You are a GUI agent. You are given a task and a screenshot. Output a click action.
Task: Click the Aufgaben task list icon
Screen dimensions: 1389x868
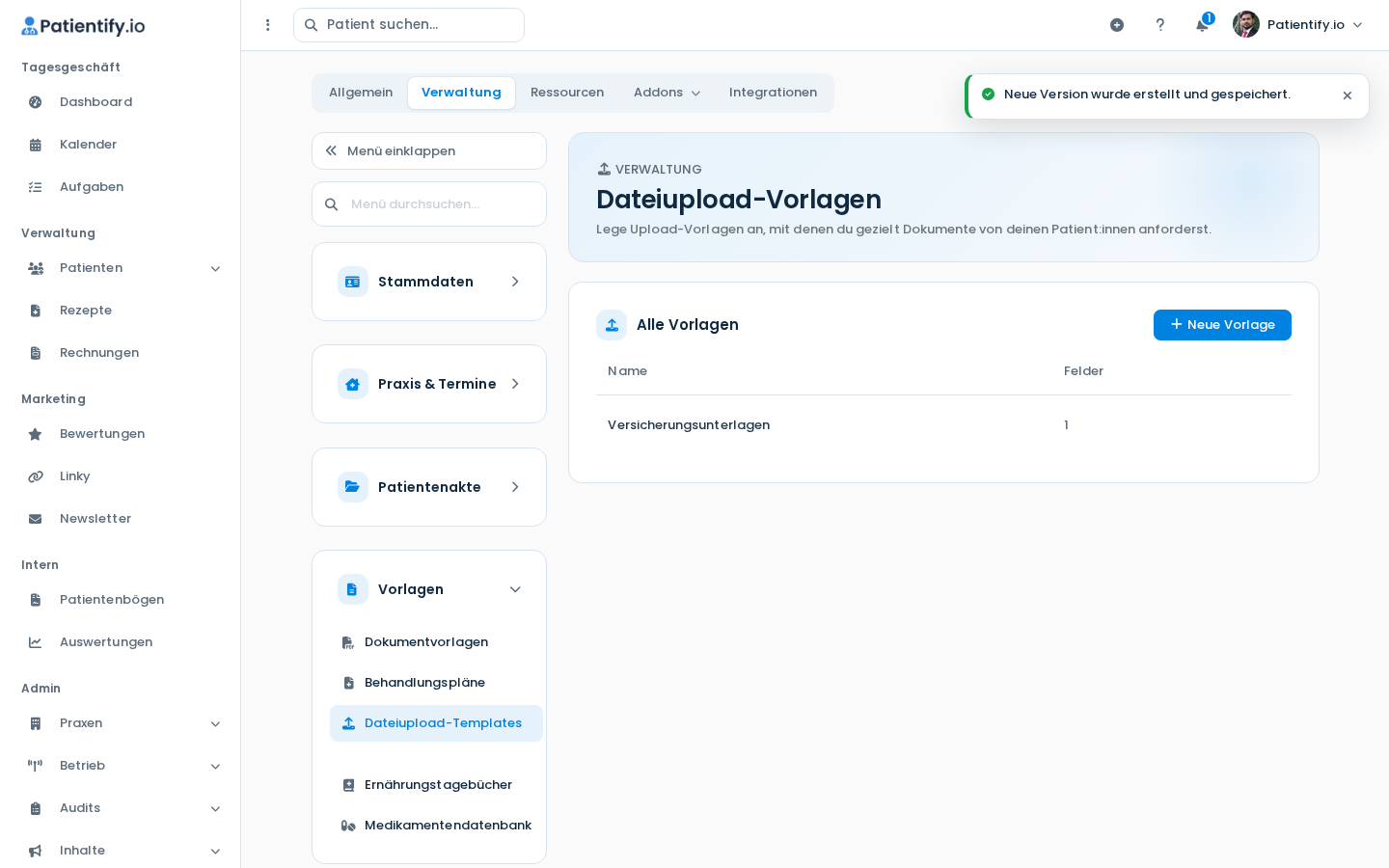36,187
